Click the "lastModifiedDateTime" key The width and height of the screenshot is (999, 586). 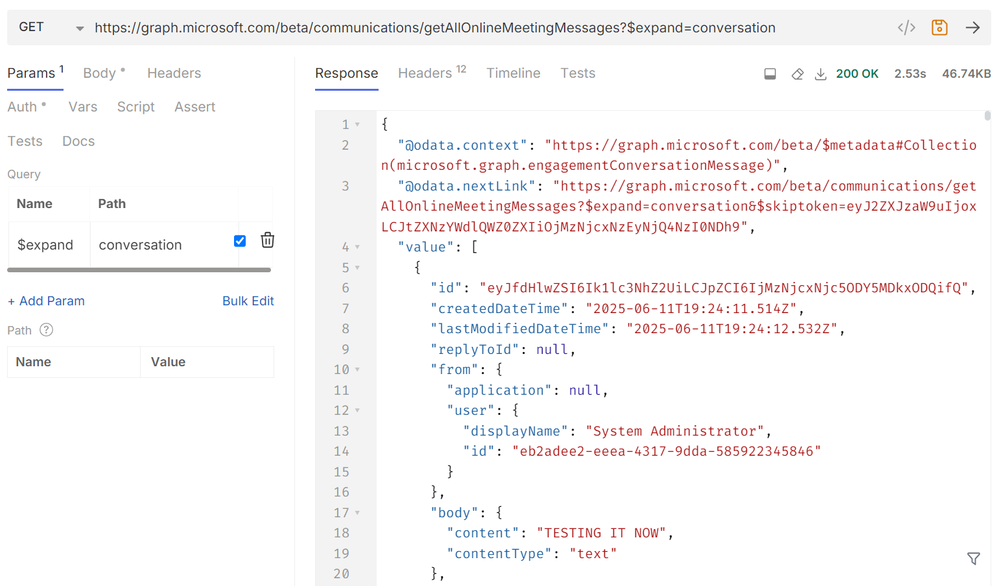[520, 329]
